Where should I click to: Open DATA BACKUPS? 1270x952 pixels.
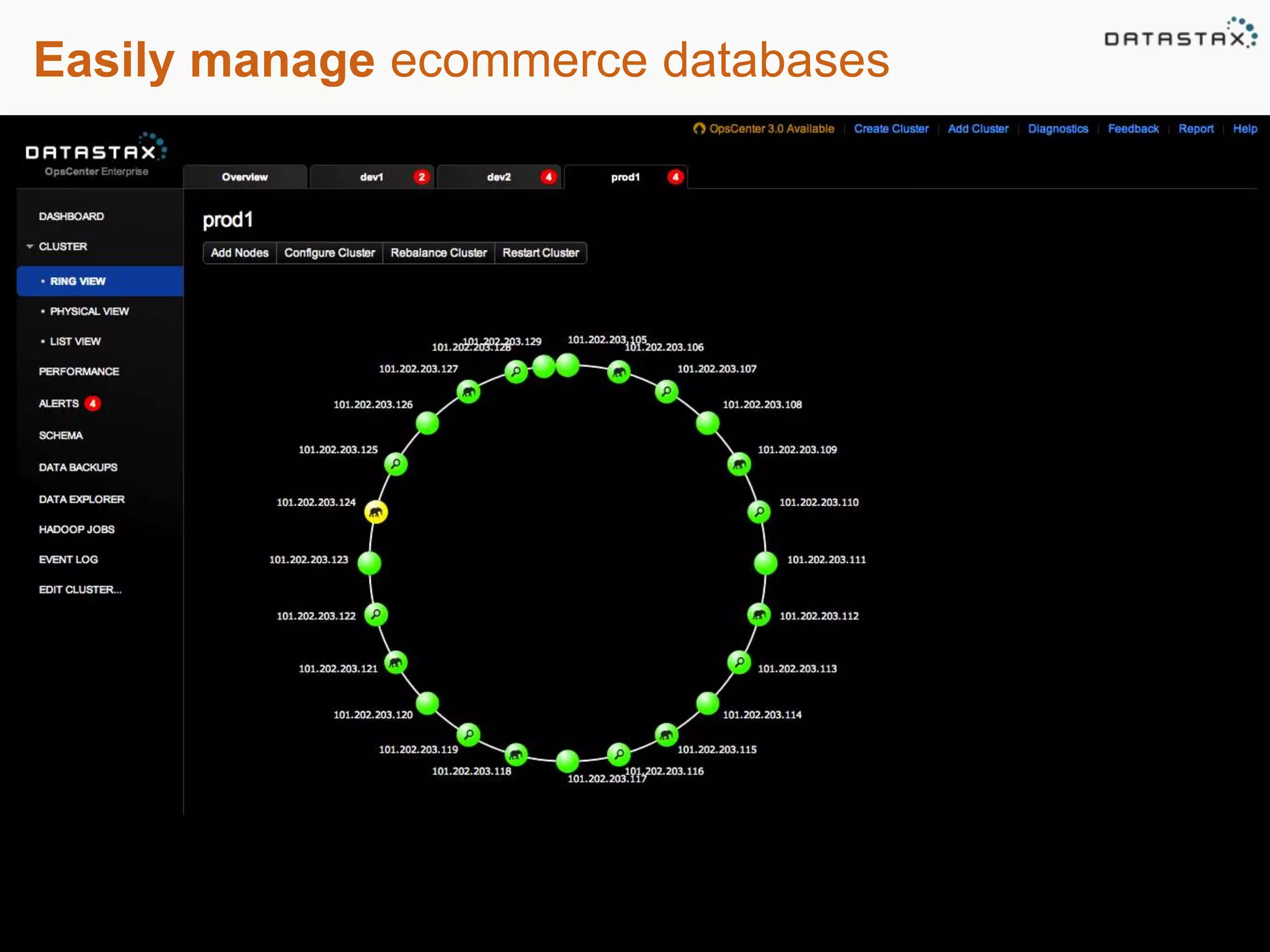[x=78, y=467]
